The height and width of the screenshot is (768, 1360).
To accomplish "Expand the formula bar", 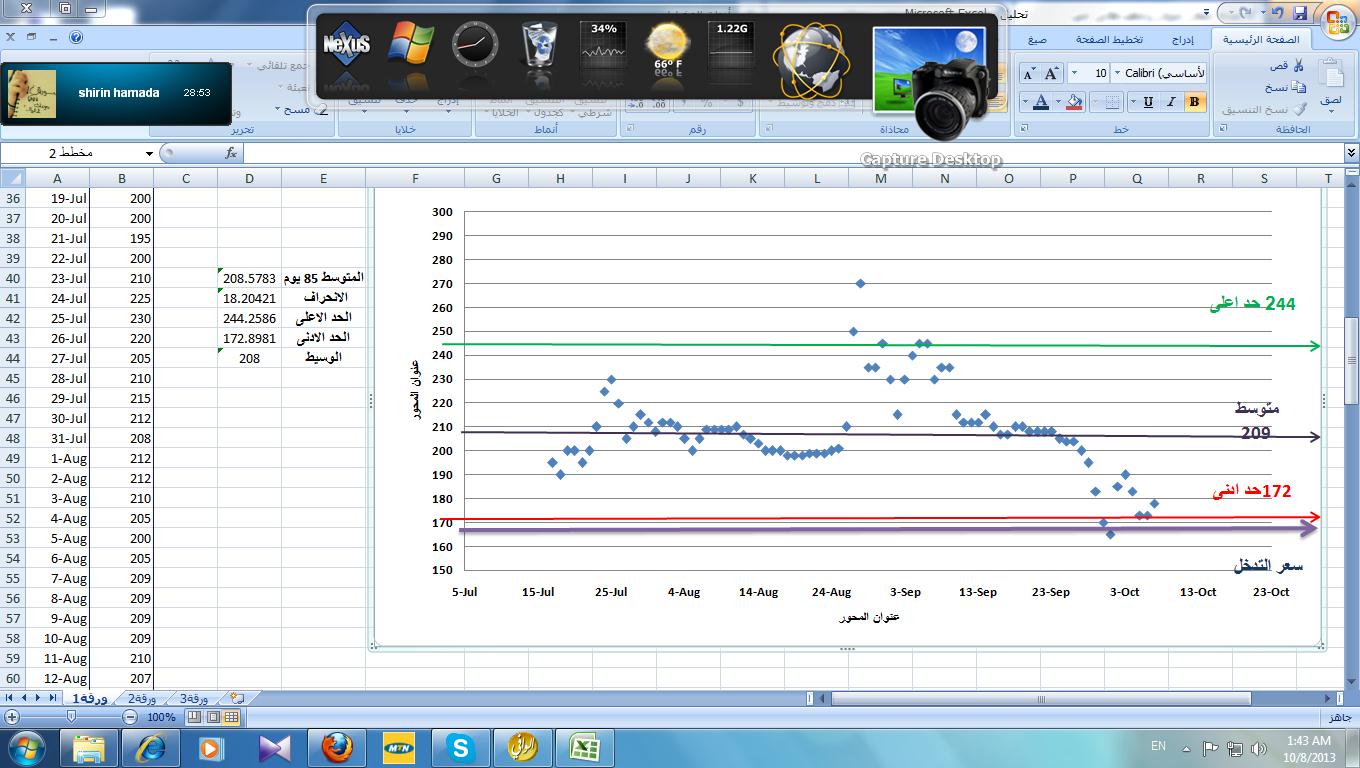I will pos(1351,153).
